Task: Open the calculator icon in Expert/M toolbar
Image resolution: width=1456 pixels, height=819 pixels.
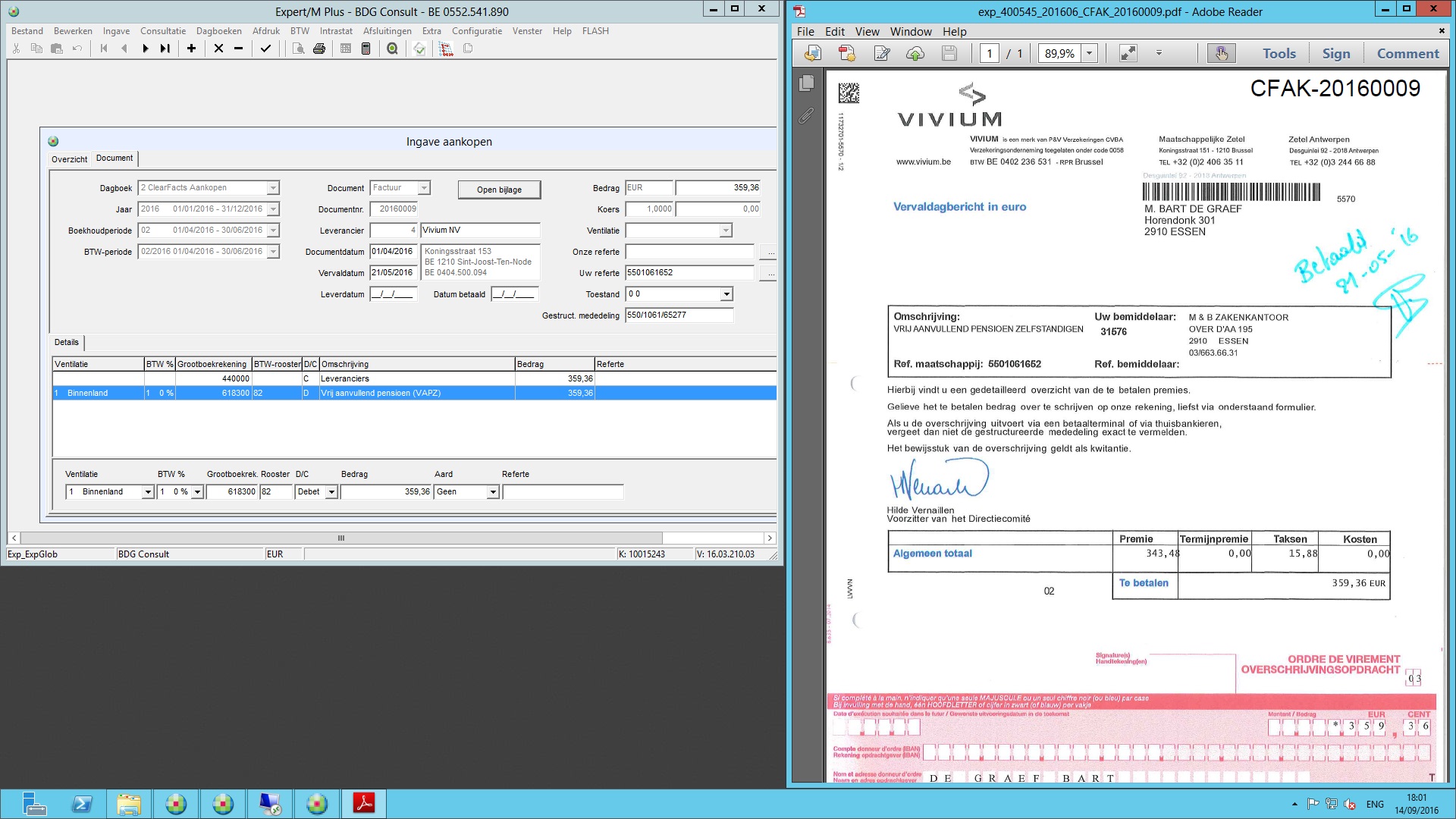Action: pyautogui.click(x=366, y=49)
